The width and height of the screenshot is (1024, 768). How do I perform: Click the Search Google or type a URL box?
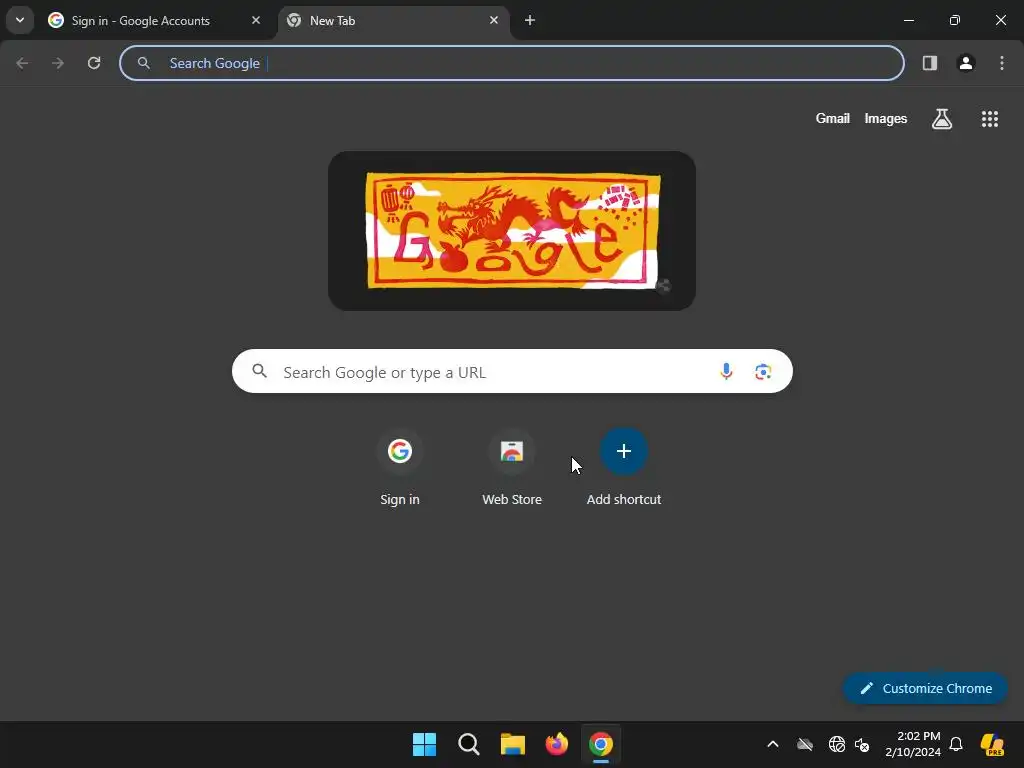(512, 371)
